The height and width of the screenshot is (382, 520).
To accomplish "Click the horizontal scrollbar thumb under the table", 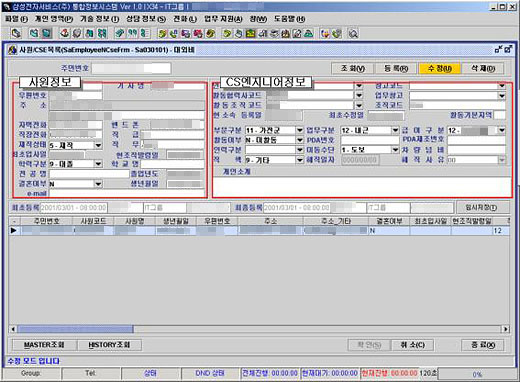I will click(x=75, y=329).
